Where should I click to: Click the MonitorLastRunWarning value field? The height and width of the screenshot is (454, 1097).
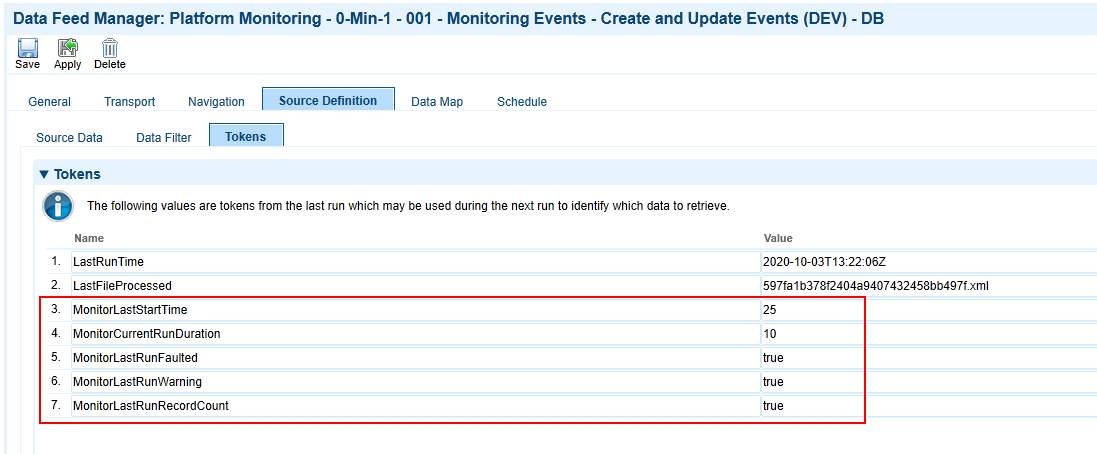pos(929,382)
